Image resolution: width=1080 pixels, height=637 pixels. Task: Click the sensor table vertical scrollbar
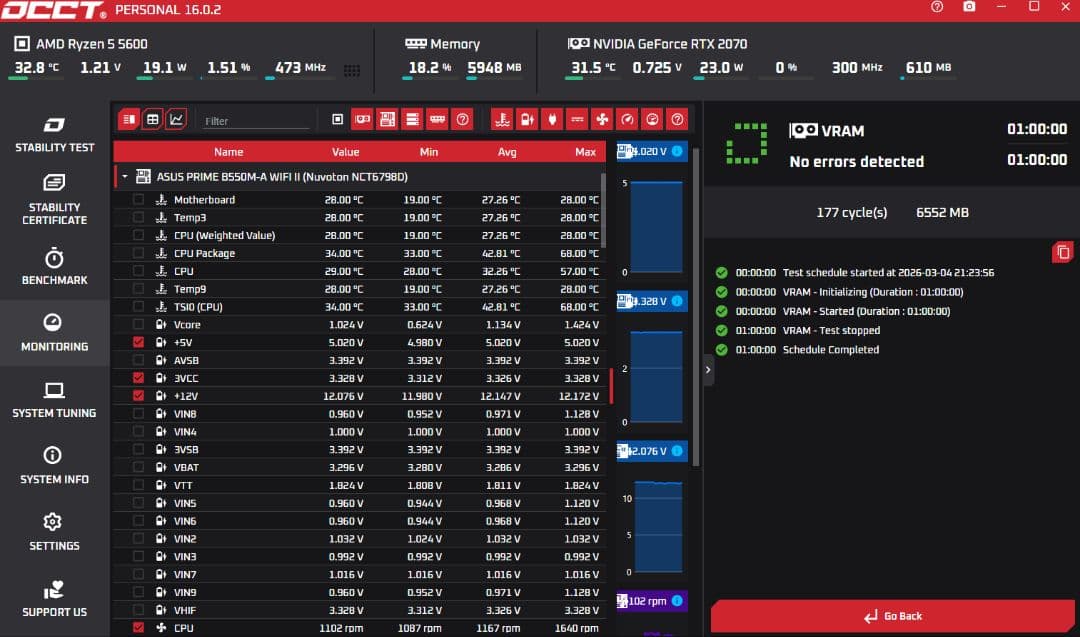(603, 210)
